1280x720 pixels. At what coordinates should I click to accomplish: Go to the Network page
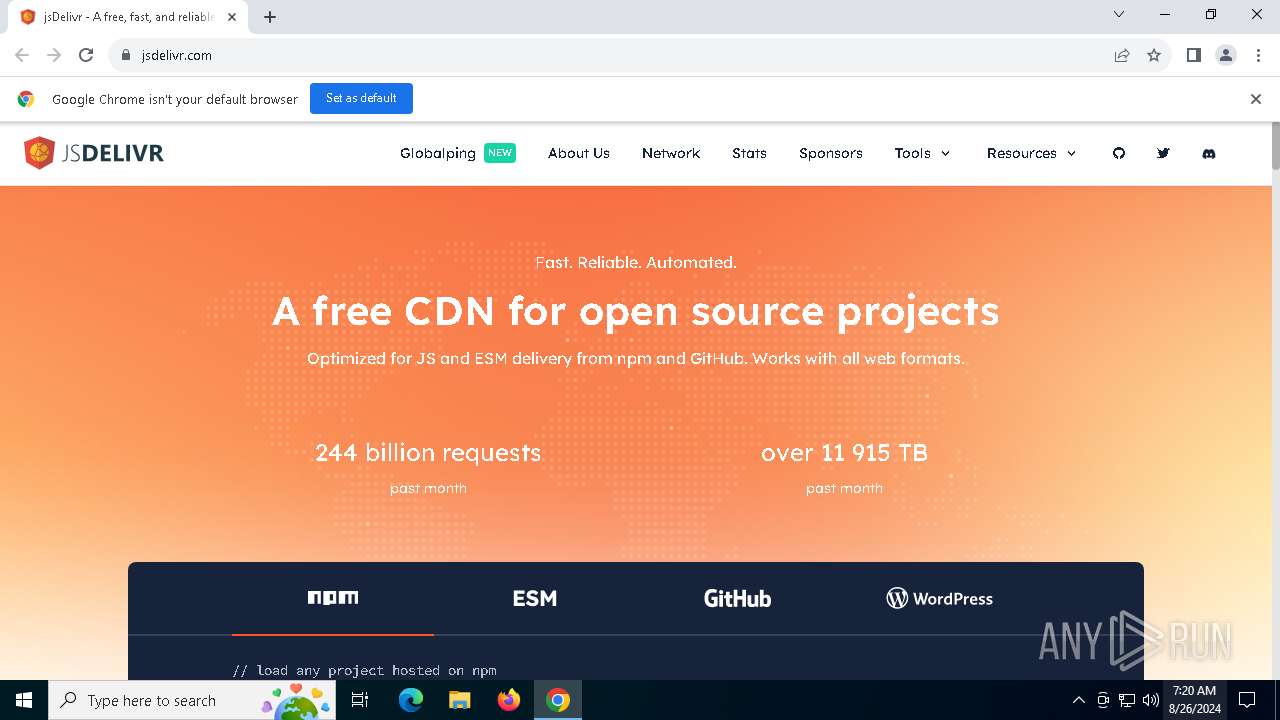click(671, 153)
